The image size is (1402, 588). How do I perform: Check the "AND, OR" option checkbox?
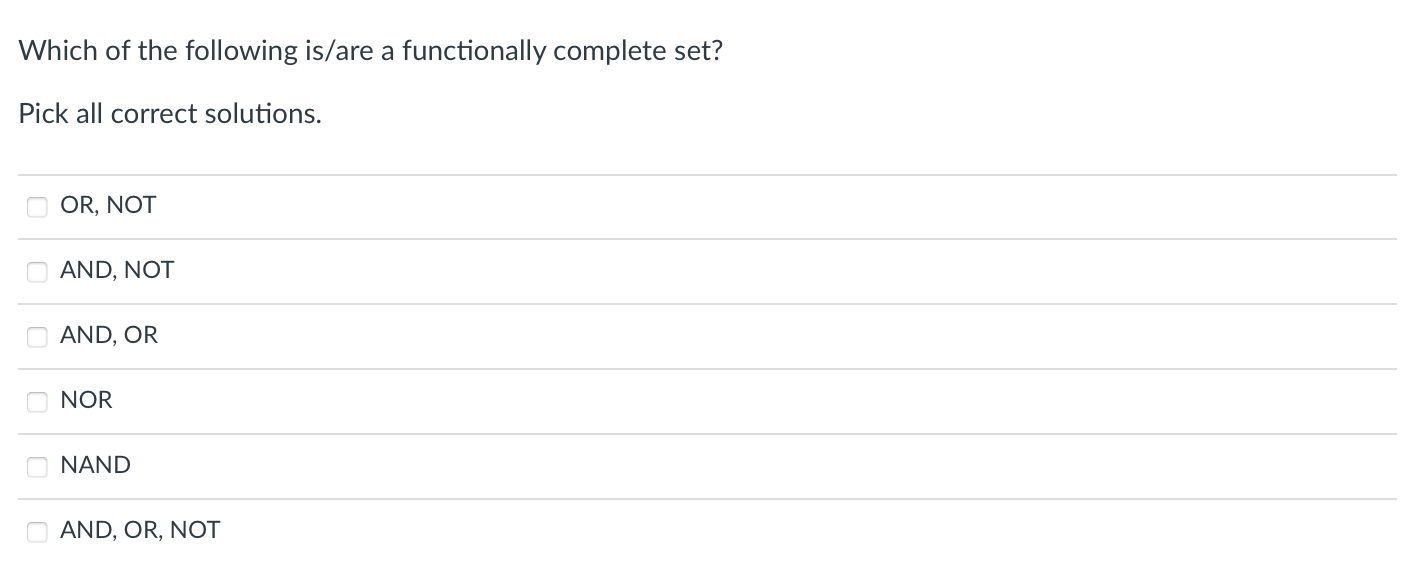pos(37,337)
